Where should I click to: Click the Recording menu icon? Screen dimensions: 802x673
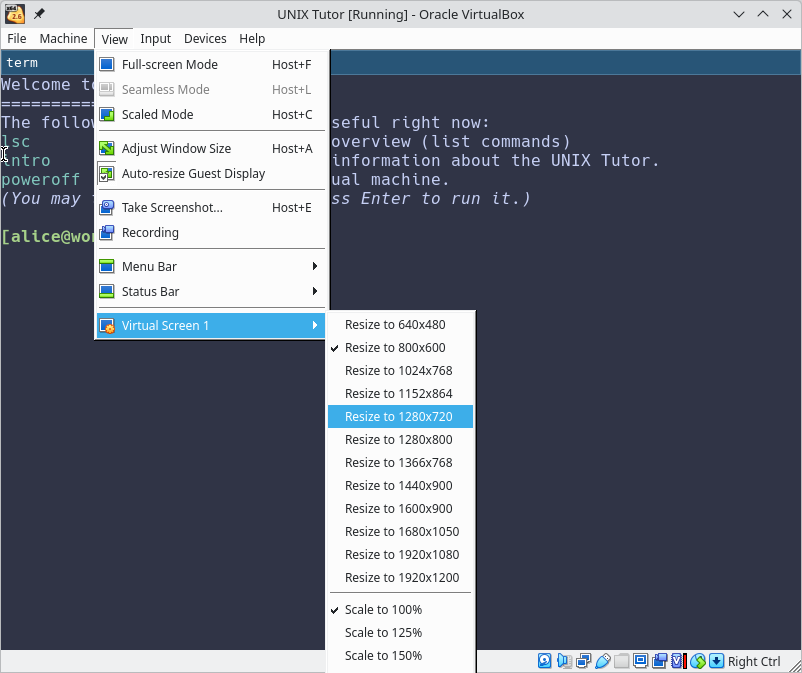click(x=106, y=233)
